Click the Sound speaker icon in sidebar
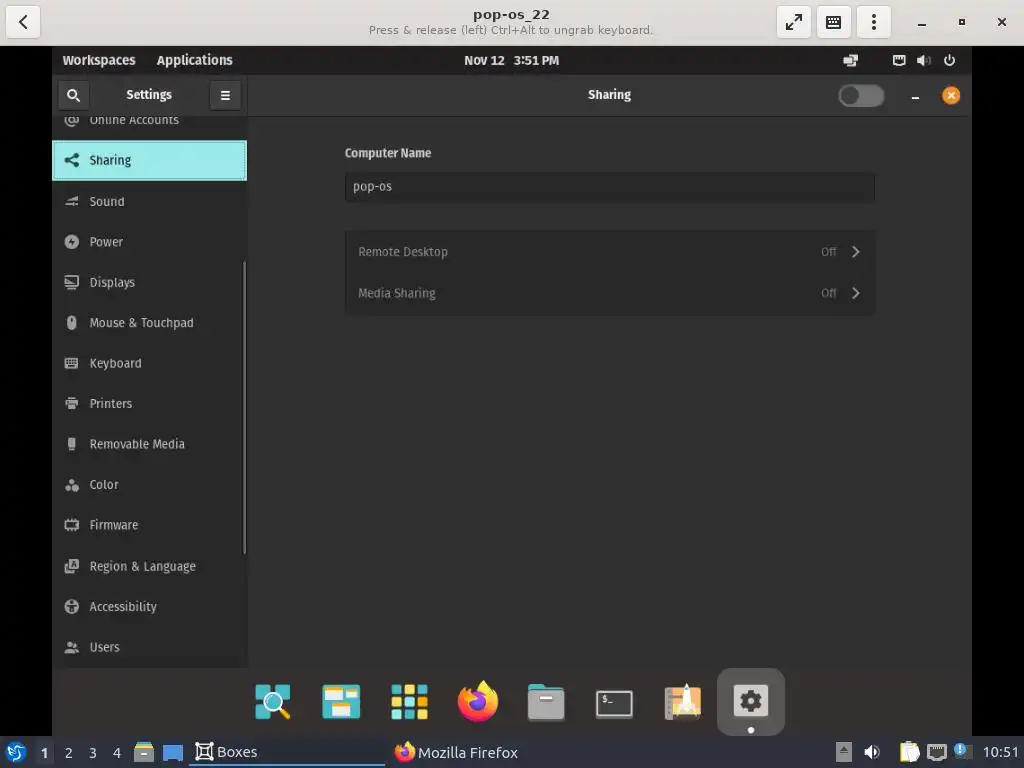Screen dimensions: 1024x768 click(x=72, y=201)
